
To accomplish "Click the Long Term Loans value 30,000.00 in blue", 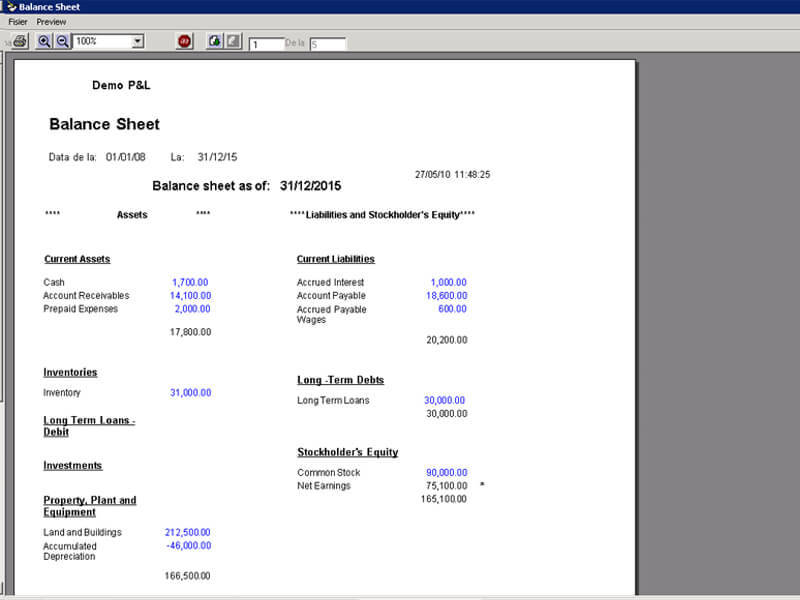I will [444, 401].
